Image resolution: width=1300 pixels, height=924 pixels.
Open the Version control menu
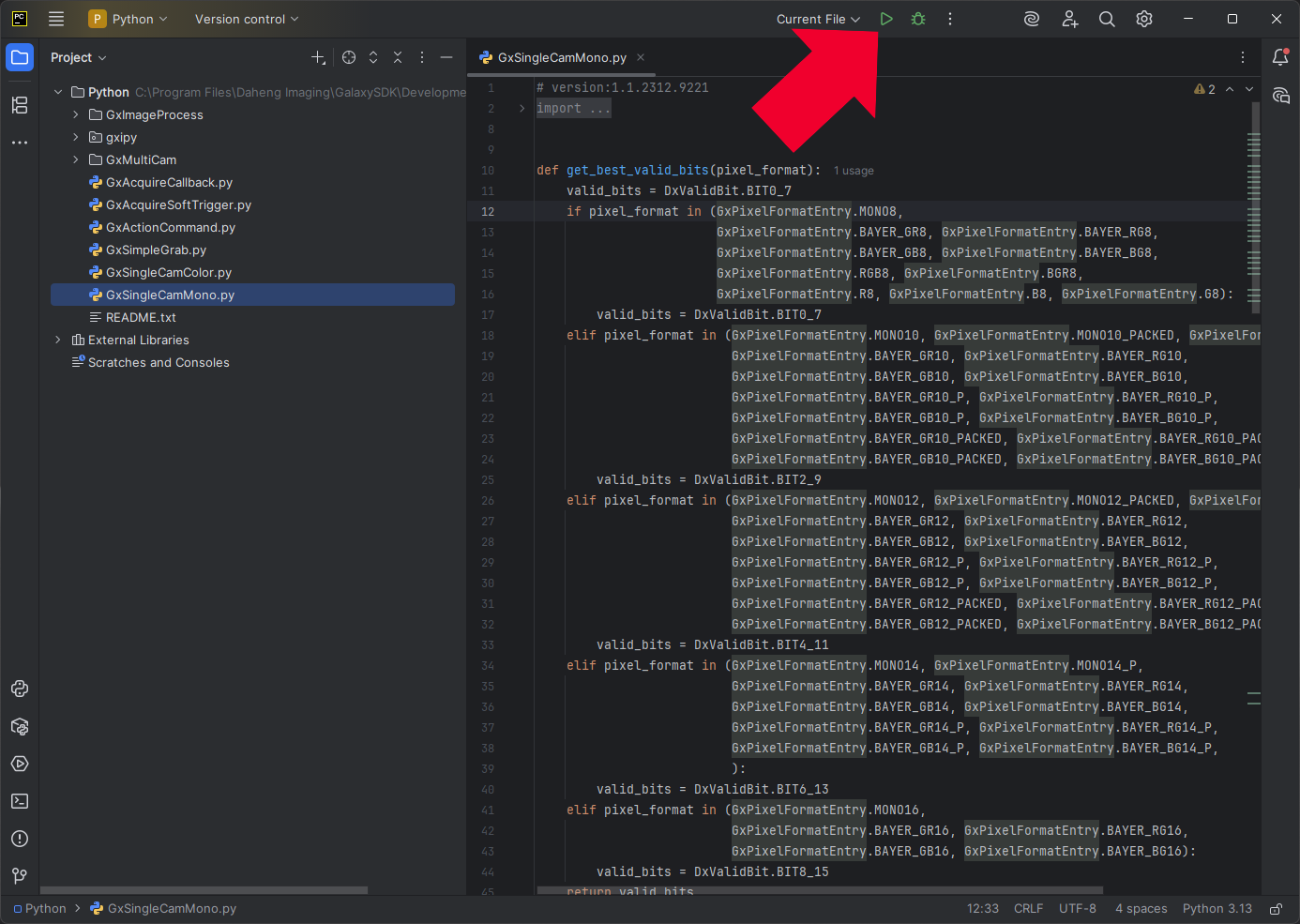247,19
